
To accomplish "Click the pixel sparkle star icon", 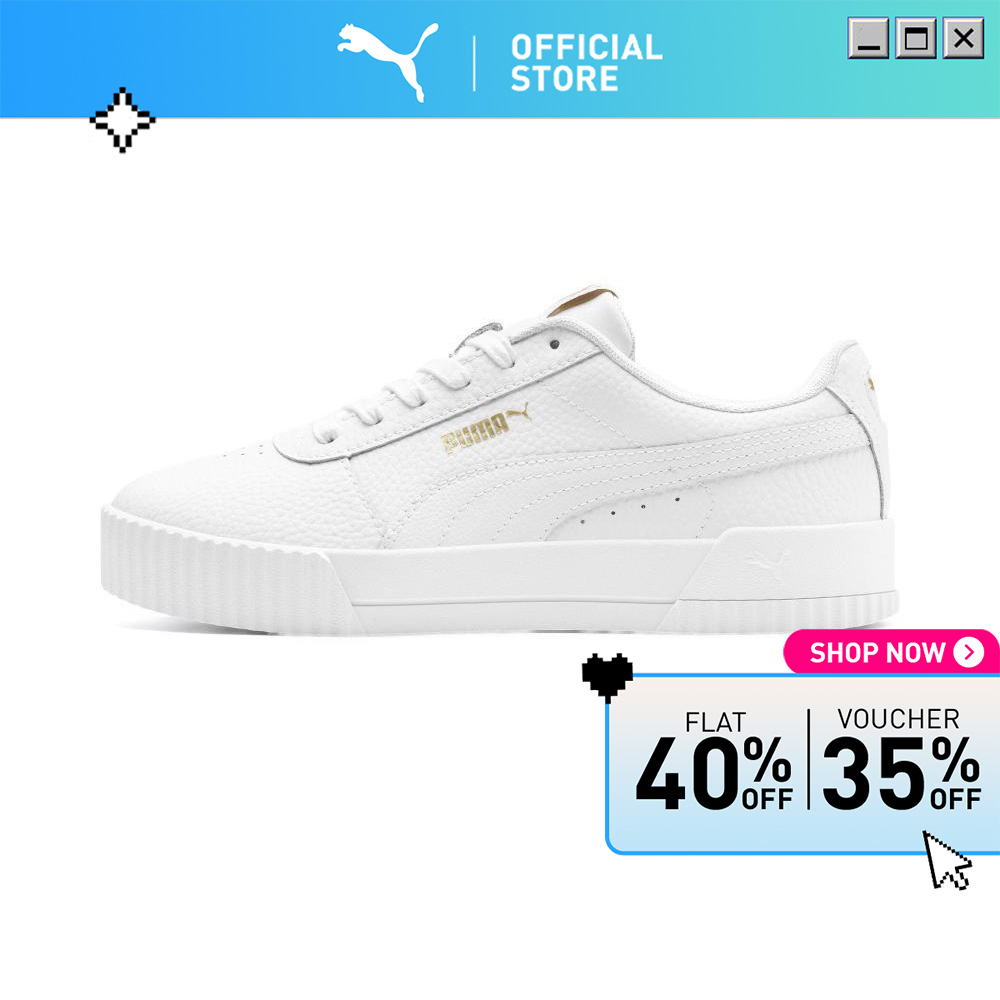I will pyautogui.click(x=122, y=120).
